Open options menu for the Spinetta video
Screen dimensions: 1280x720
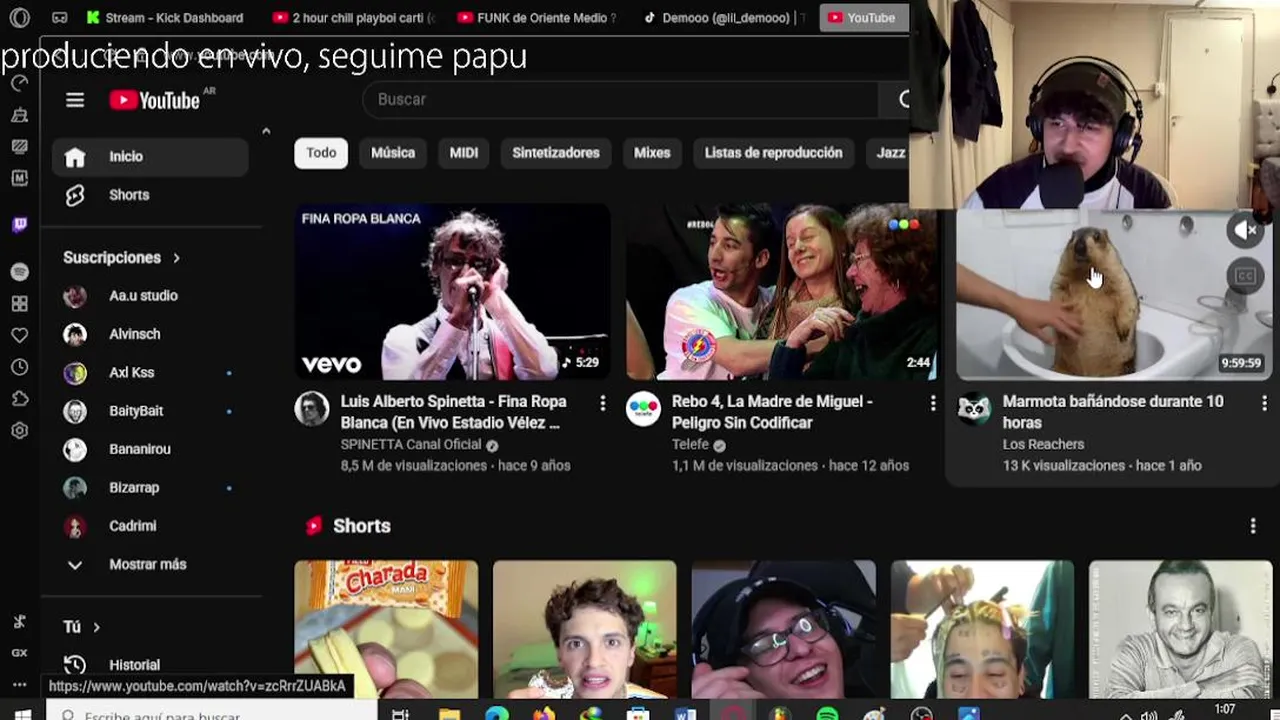click(x=602, y=402)
